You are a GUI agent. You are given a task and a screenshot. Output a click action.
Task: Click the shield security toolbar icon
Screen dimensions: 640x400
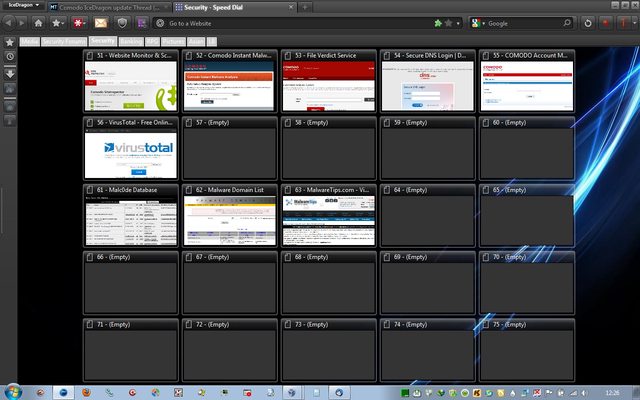(122, 23)
